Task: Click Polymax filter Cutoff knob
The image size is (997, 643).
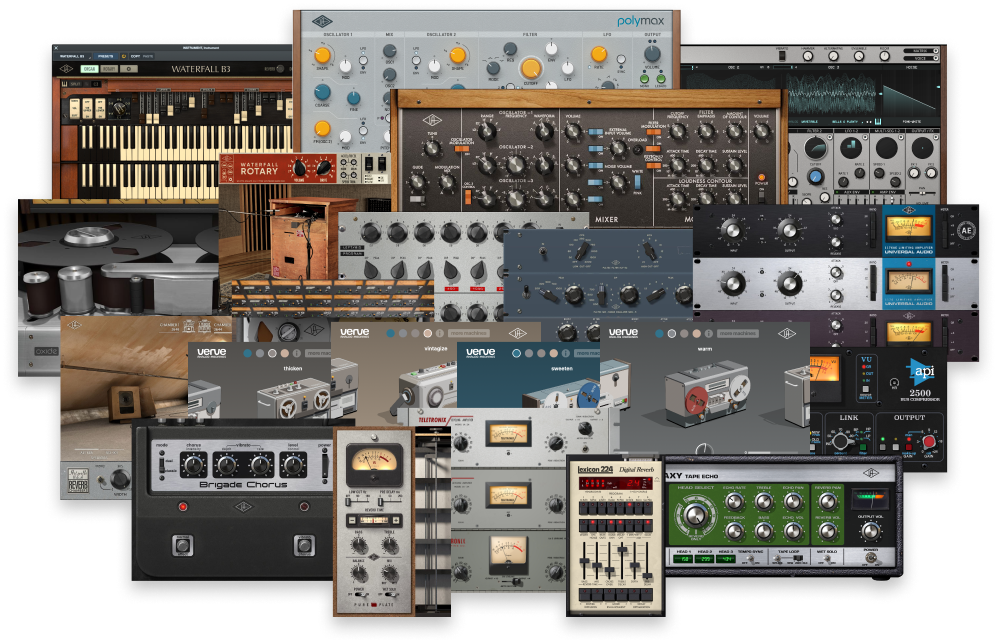Action: [530, 68]
